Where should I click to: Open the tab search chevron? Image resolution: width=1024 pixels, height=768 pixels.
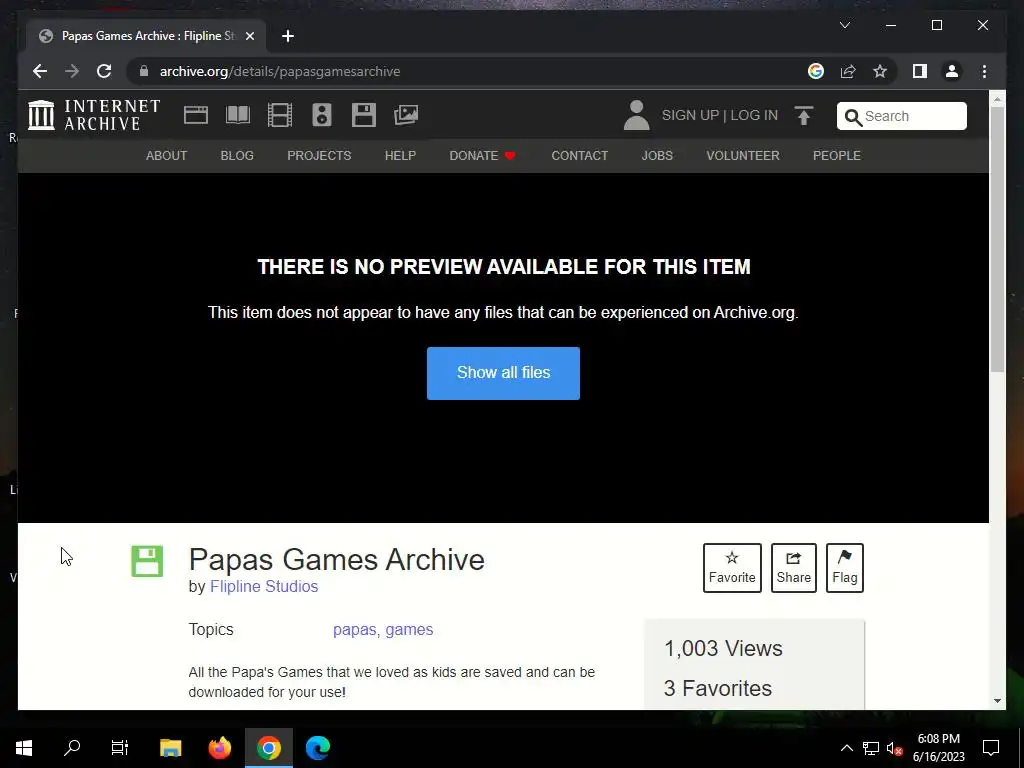point(844,25)
